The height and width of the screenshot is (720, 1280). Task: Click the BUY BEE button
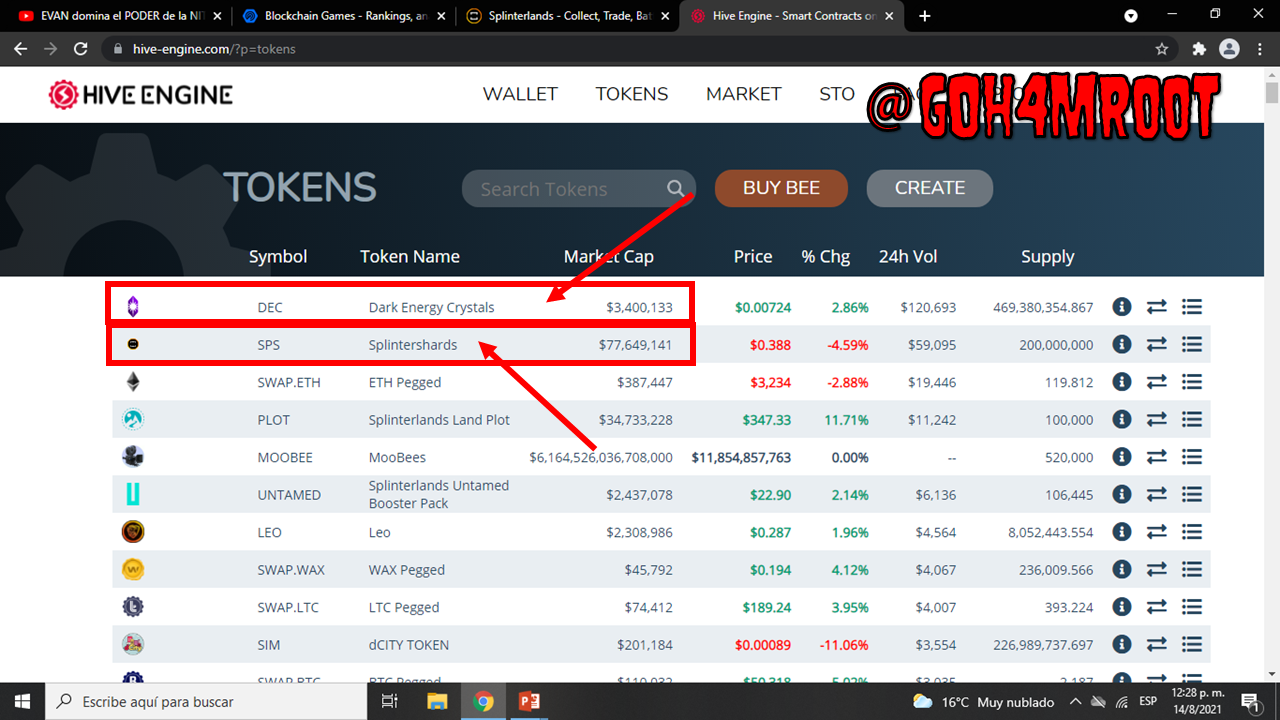tap(781, 188)
